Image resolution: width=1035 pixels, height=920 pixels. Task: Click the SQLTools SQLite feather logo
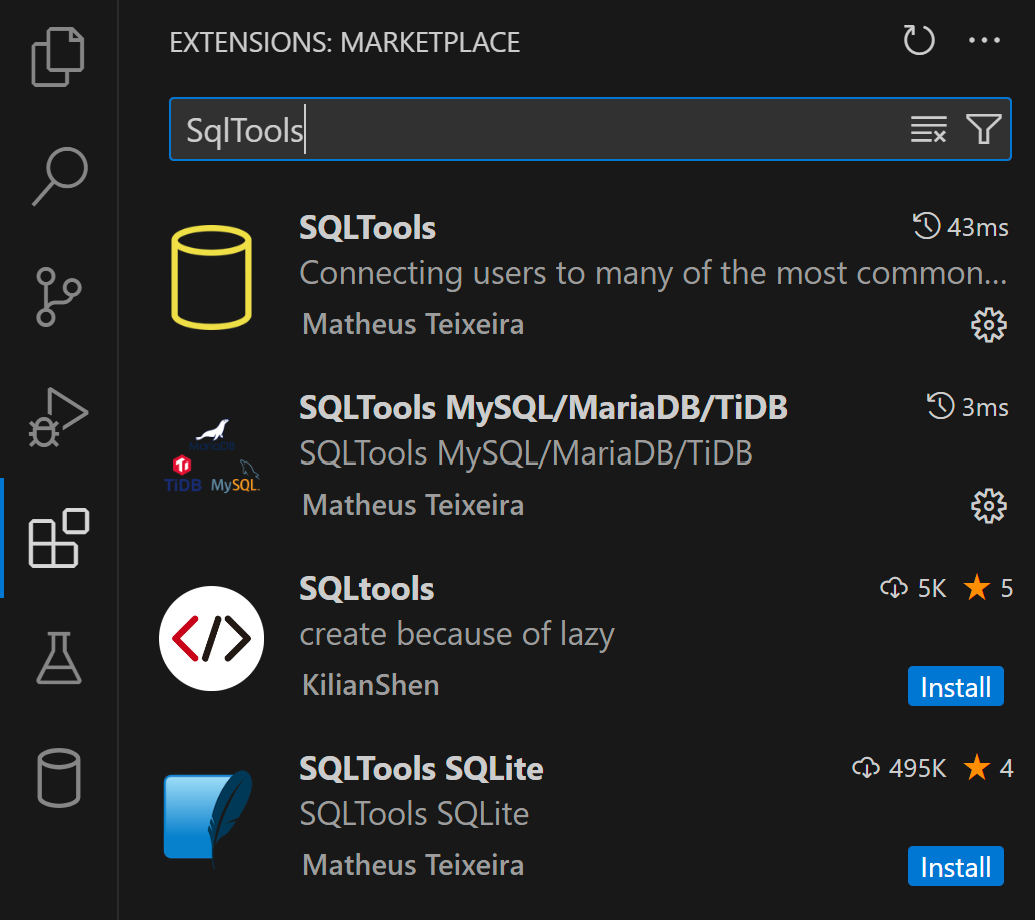coord(209,818)
